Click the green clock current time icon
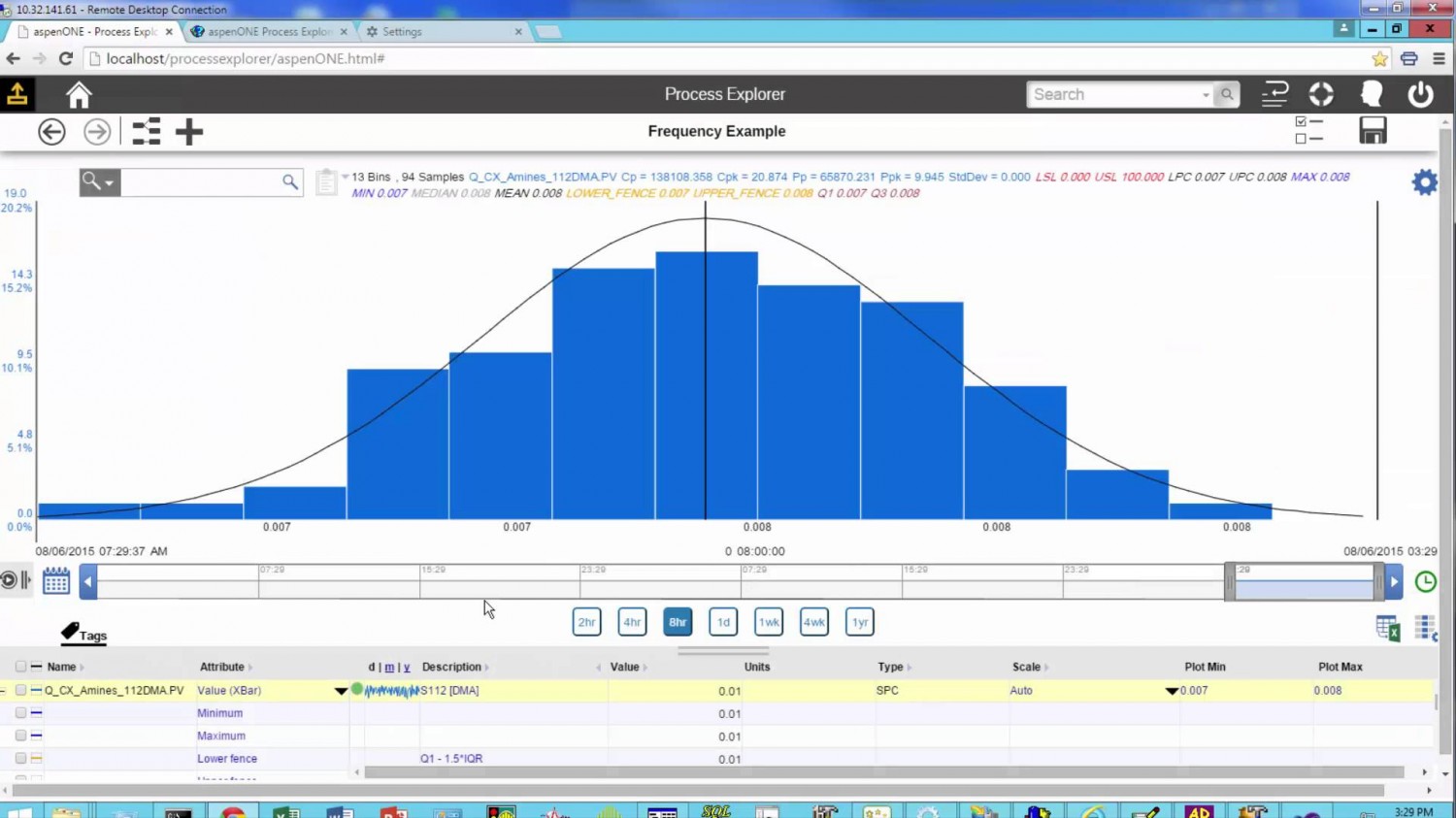Image resolution: width=1456 pixels, height=818 pixels. pos(1425,581)
